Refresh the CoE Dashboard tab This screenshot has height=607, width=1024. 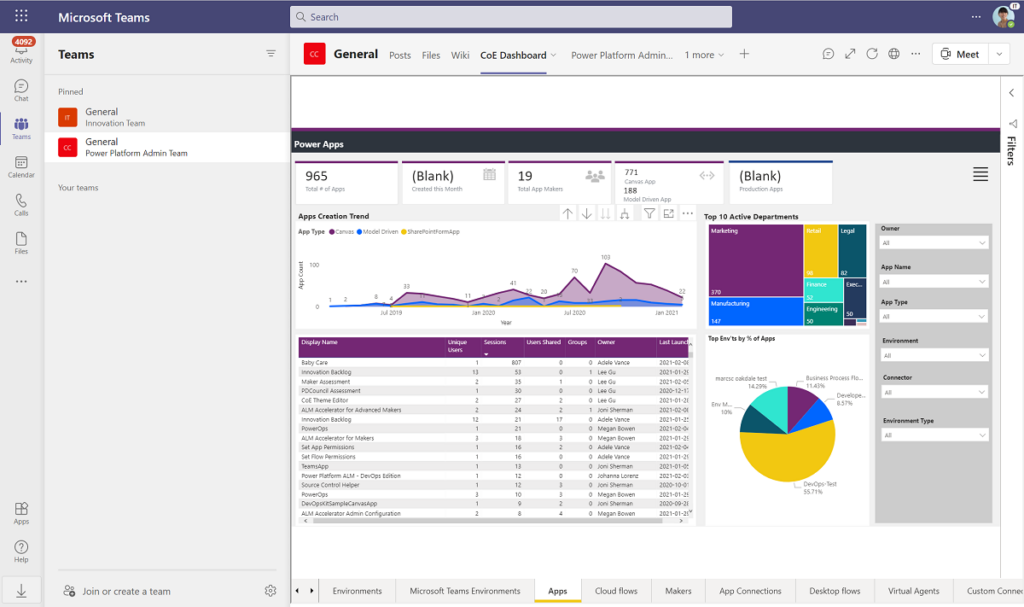coord(871,53)
